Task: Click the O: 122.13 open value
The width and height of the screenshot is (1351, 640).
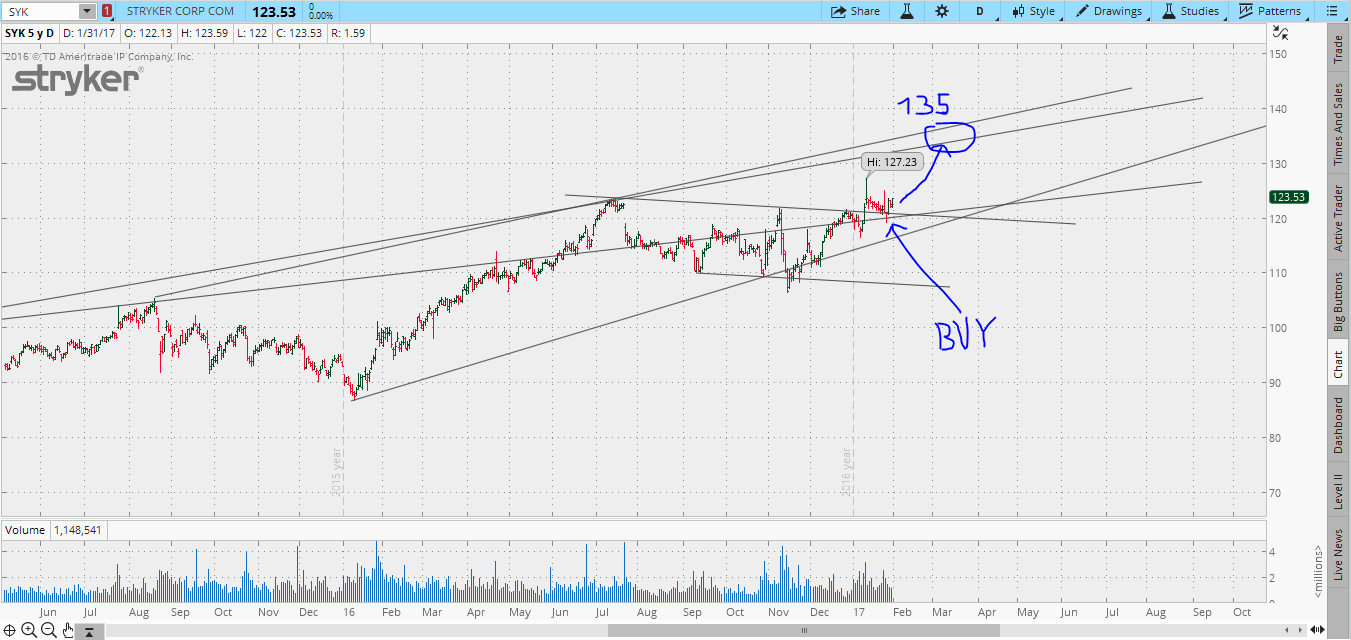Action: pyautogui.click(x=149, y=32)
